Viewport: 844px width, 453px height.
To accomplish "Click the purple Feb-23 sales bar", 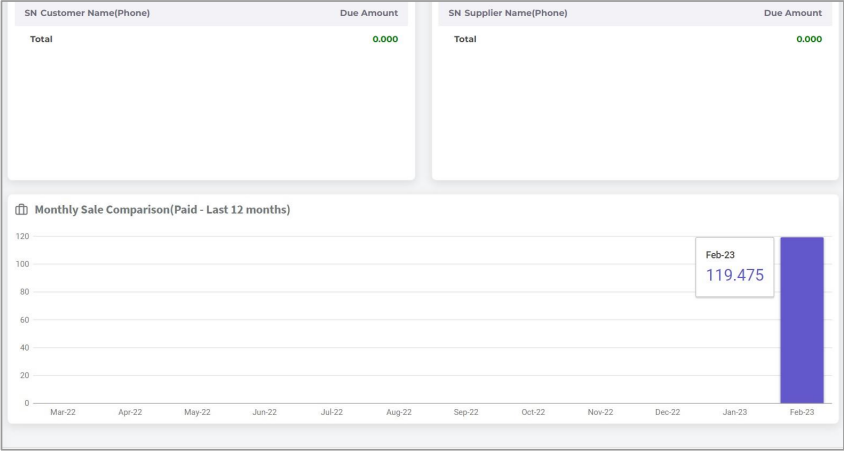I will (802, 320).
